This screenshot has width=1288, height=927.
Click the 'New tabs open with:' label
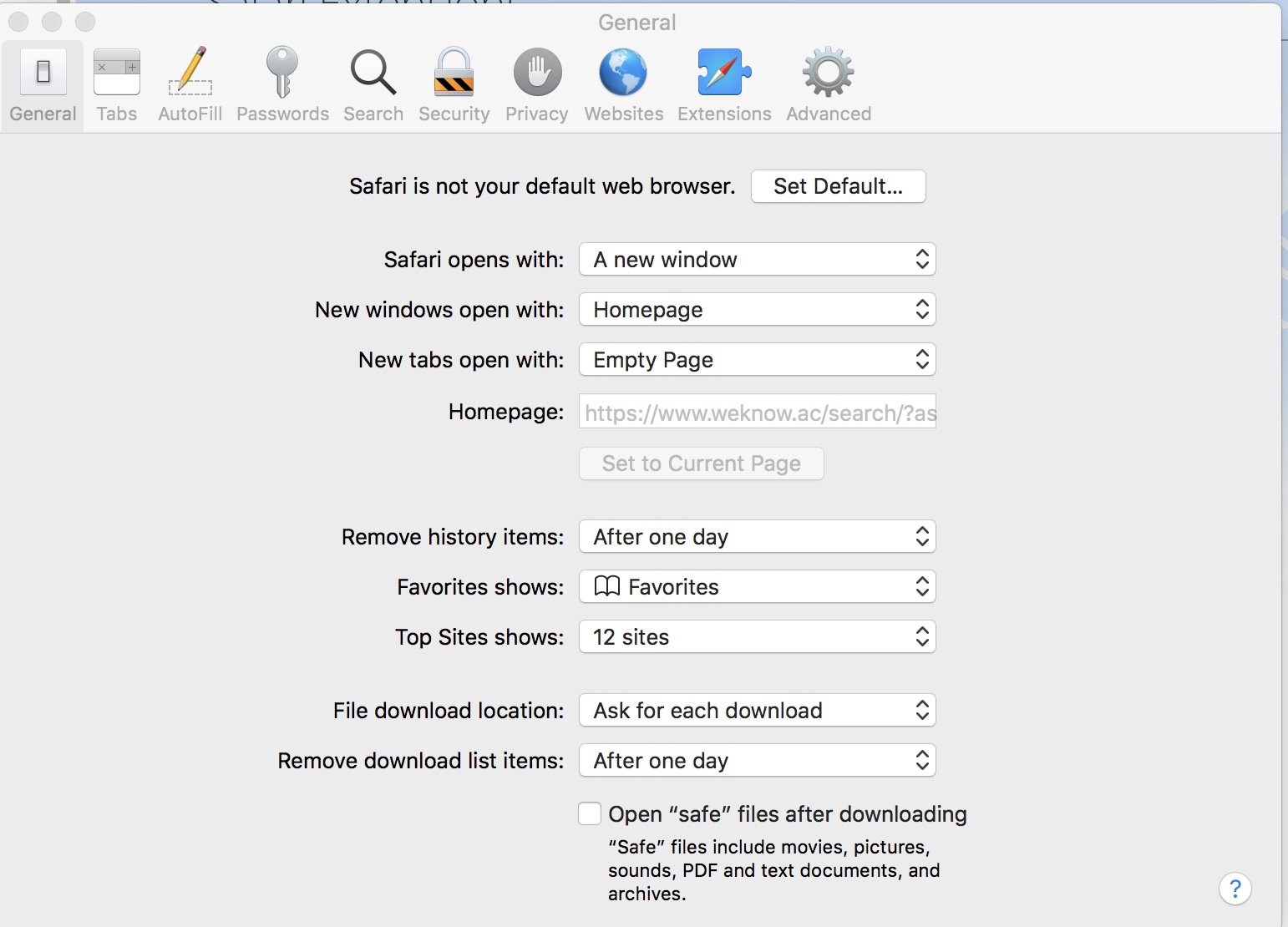[461, 360]
